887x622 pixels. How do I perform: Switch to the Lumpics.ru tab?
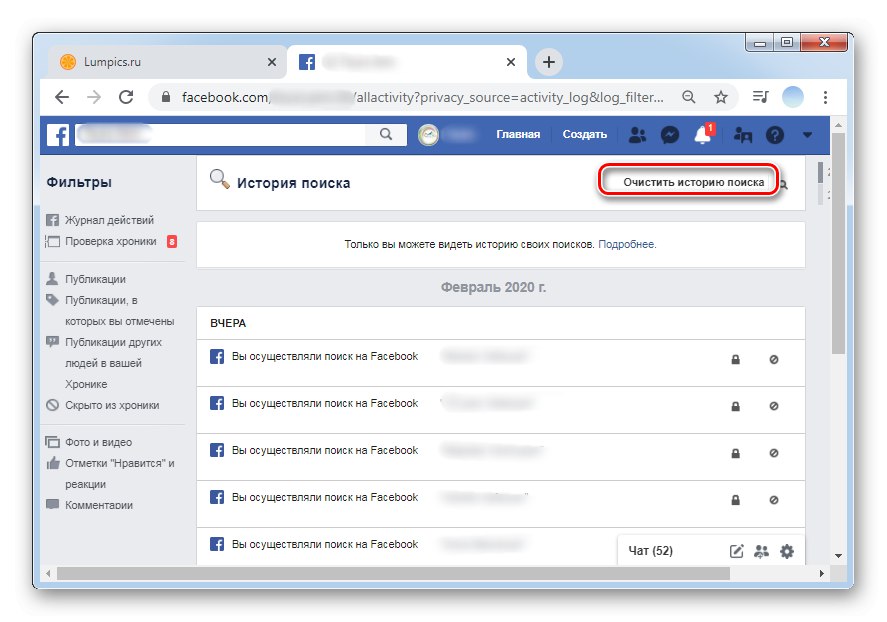pyautogui.click(x=167, y=62)
